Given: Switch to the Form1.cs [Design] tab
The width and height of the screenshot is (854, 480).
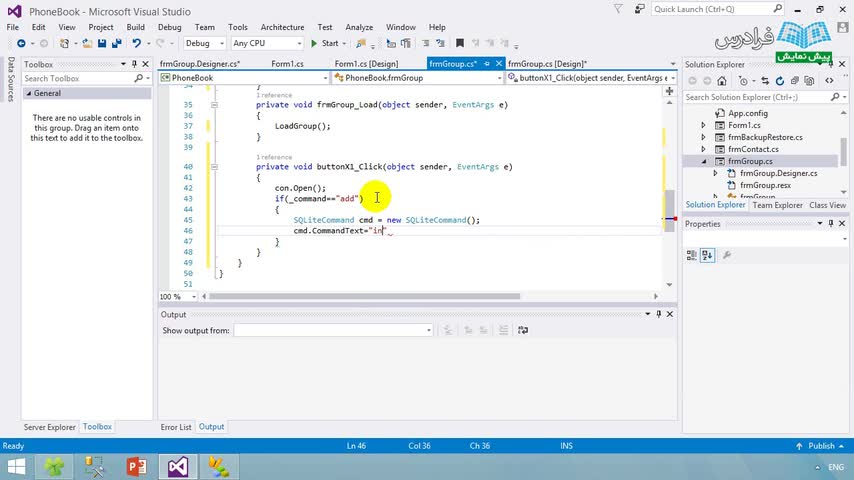Looking at the screenshot, I should (366, 64).
